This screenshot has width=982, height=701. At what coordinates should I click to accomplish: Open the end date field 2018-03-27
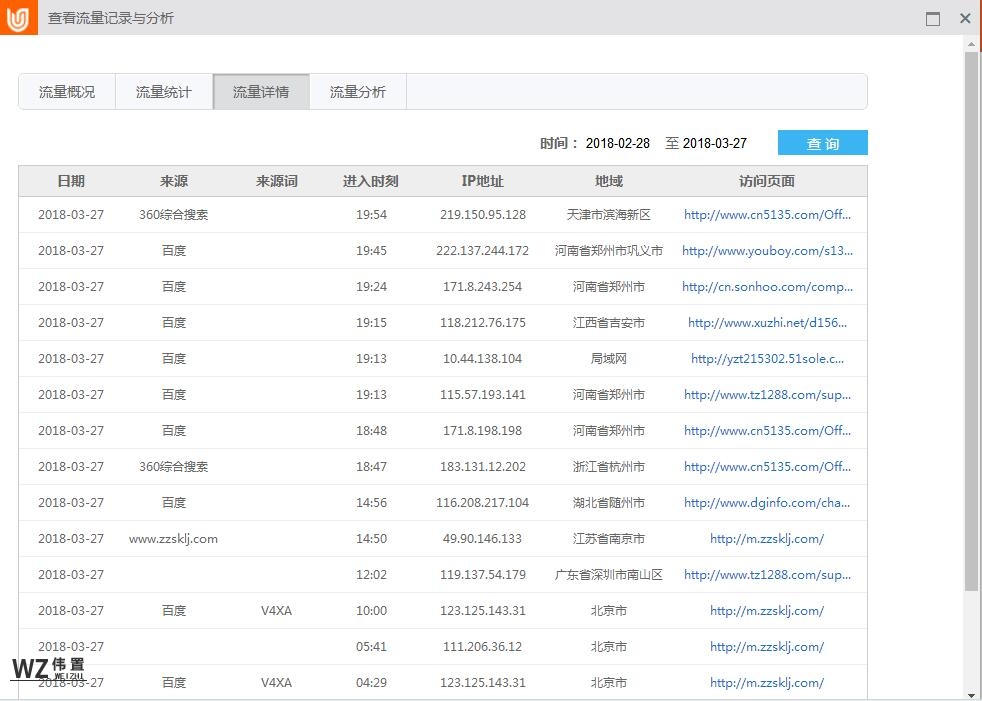[x=715, y=142]
